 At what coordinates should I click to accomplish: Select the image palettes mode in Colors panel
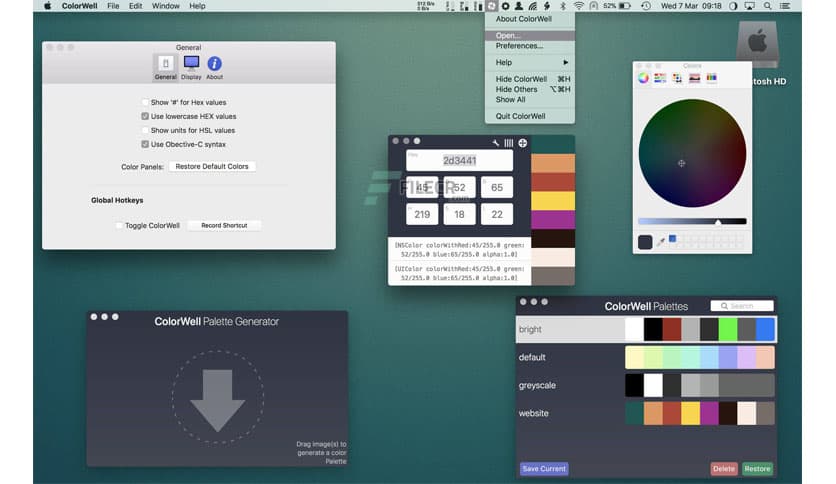694,78
